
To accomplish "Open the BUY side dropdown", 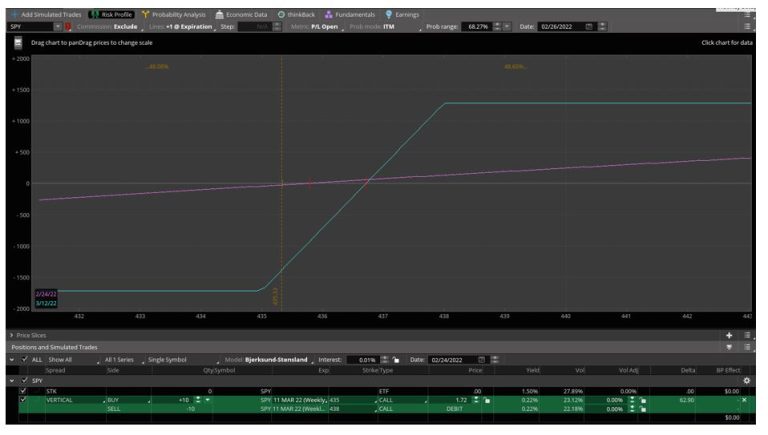I will [128, 400].
